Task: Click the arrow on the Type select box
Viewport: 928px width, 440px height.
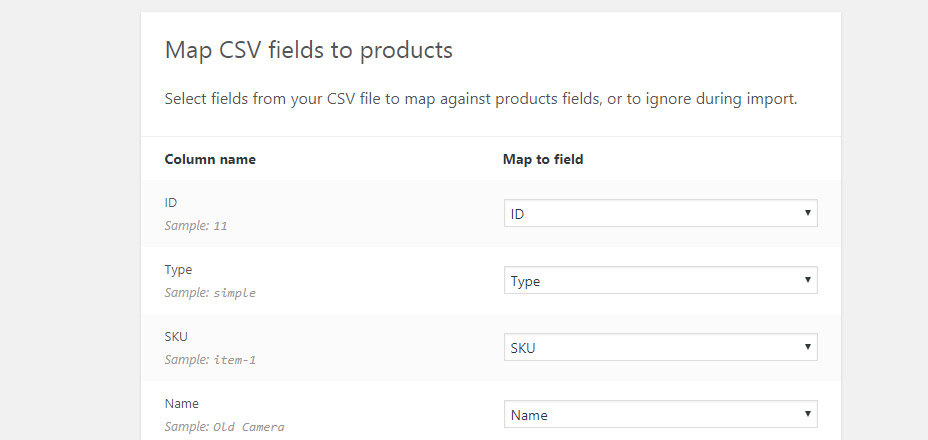Action: click(807, 281)
